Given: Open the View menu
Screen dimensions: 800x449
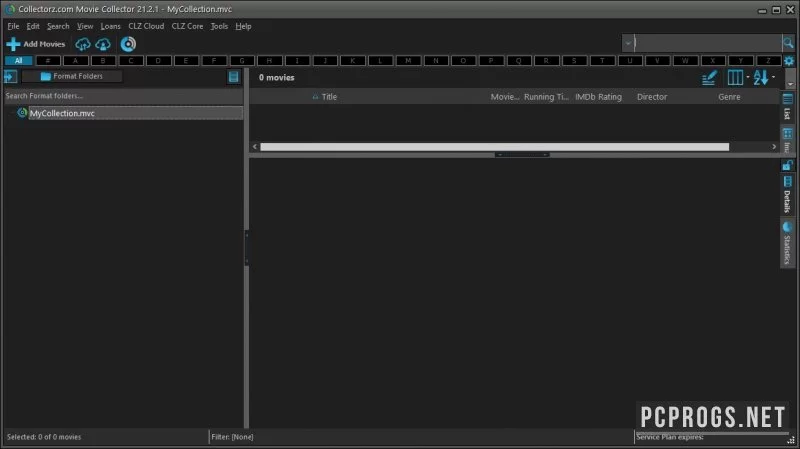Looking at the screenshot, I should tap(85, 26).
